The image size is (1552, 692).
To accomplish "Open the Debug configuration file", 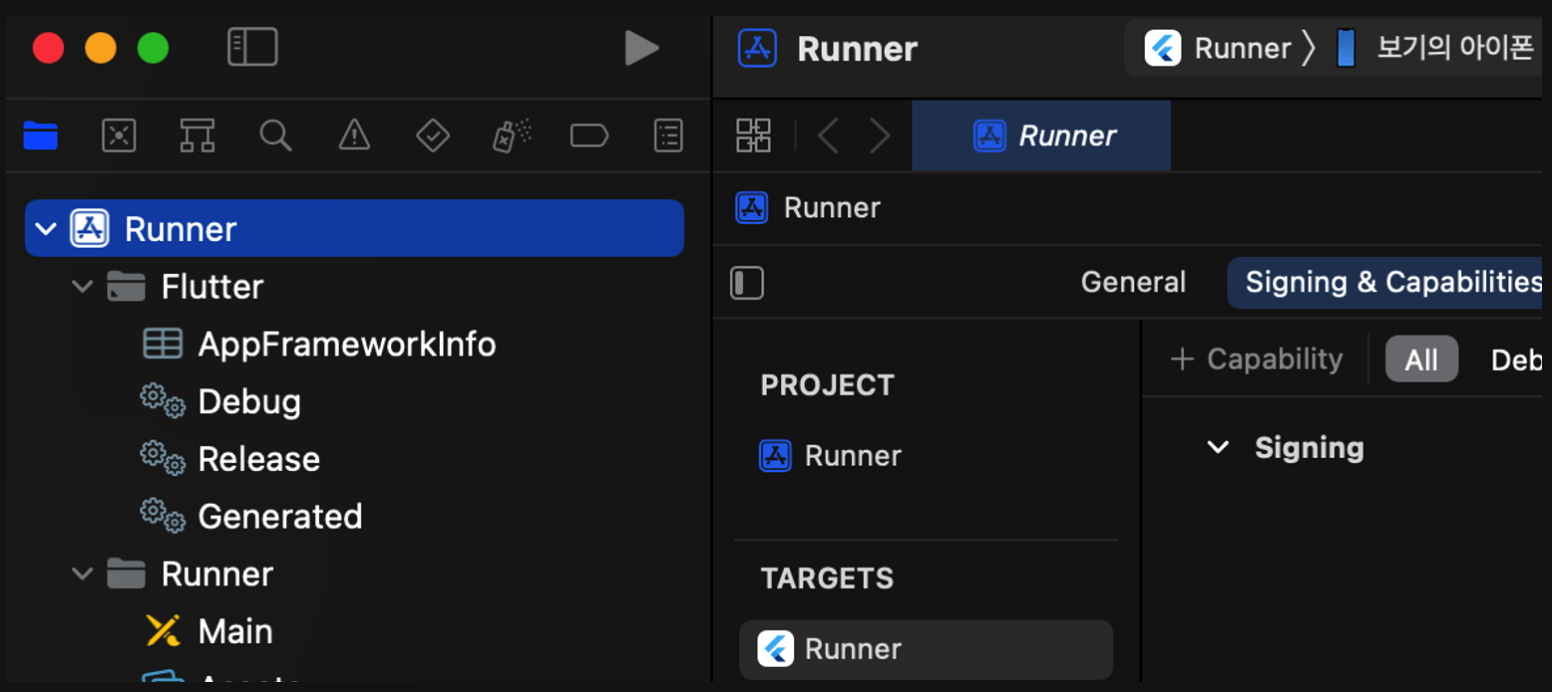I will click(249, 402).
